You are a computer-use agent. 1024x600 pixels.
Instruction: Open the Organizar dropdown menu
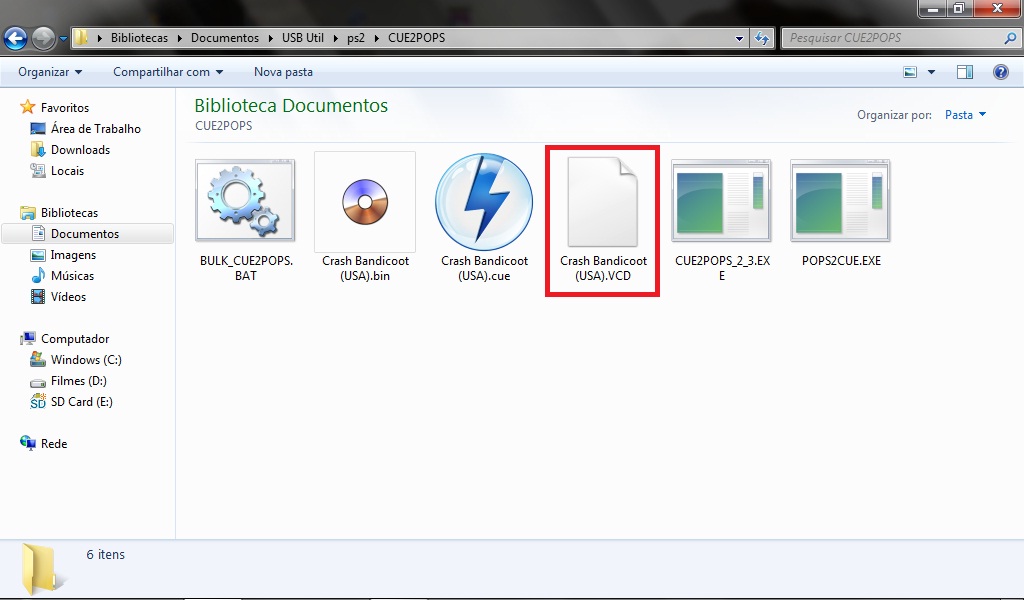(50, 72)
